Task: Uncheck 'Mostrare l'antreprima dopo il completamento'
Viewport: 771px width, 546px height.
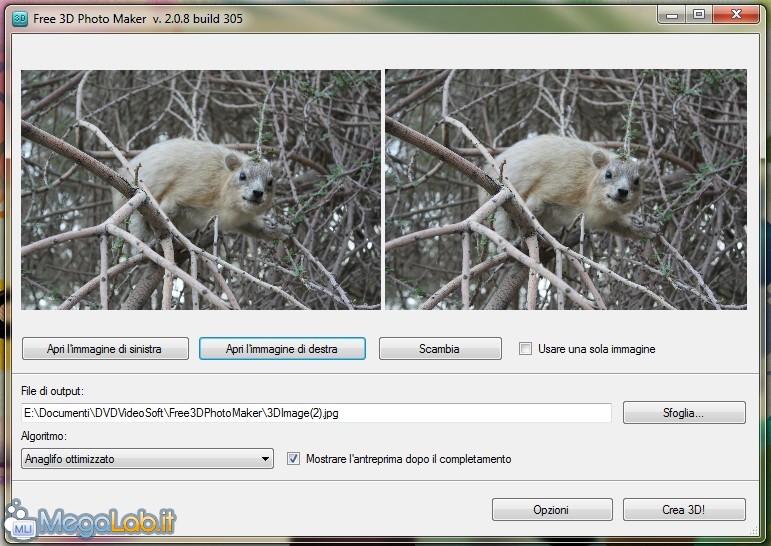Action: (x=294, y=459)
